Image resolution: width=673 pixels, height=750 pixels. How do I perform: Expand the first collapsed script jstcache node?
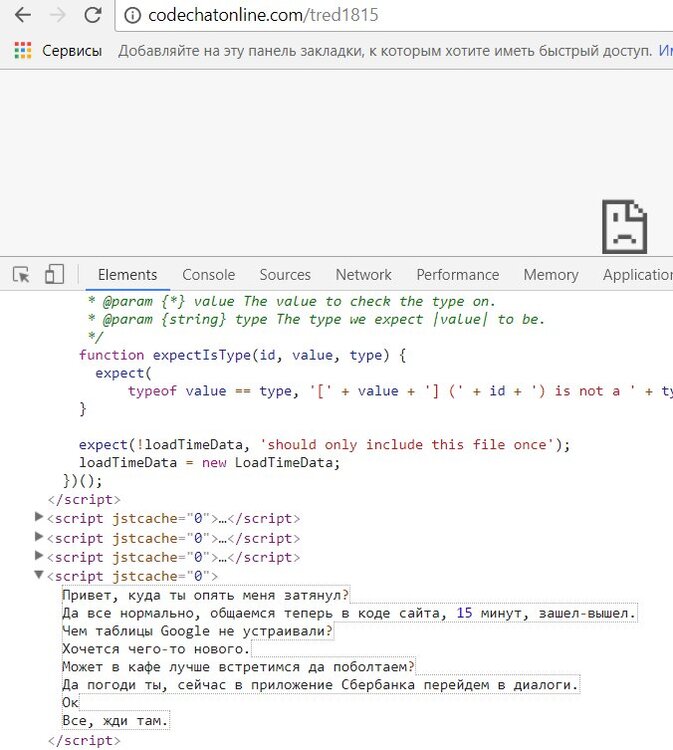[x=39, y=517]
